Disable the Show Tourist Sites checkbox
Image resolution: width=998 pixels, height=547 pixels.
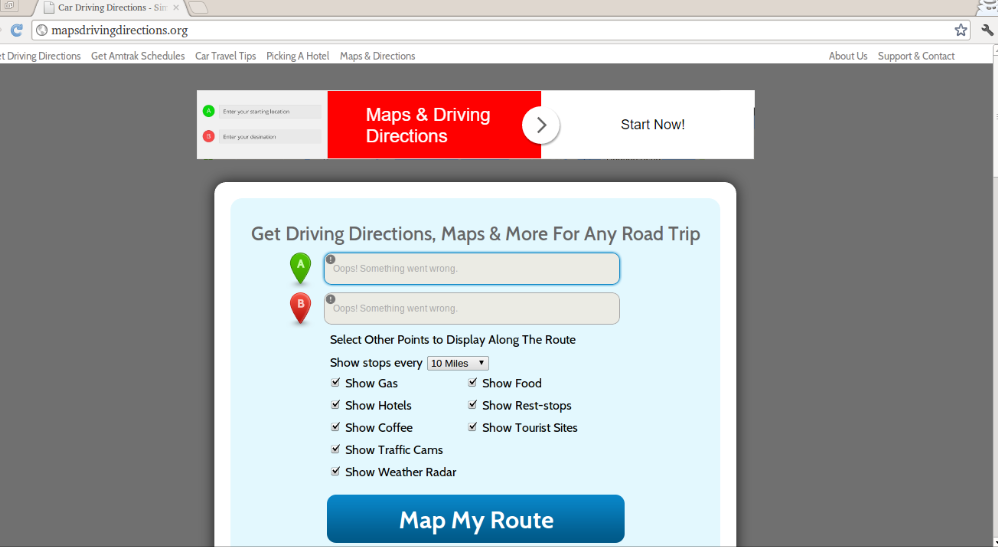pos(472,427)
